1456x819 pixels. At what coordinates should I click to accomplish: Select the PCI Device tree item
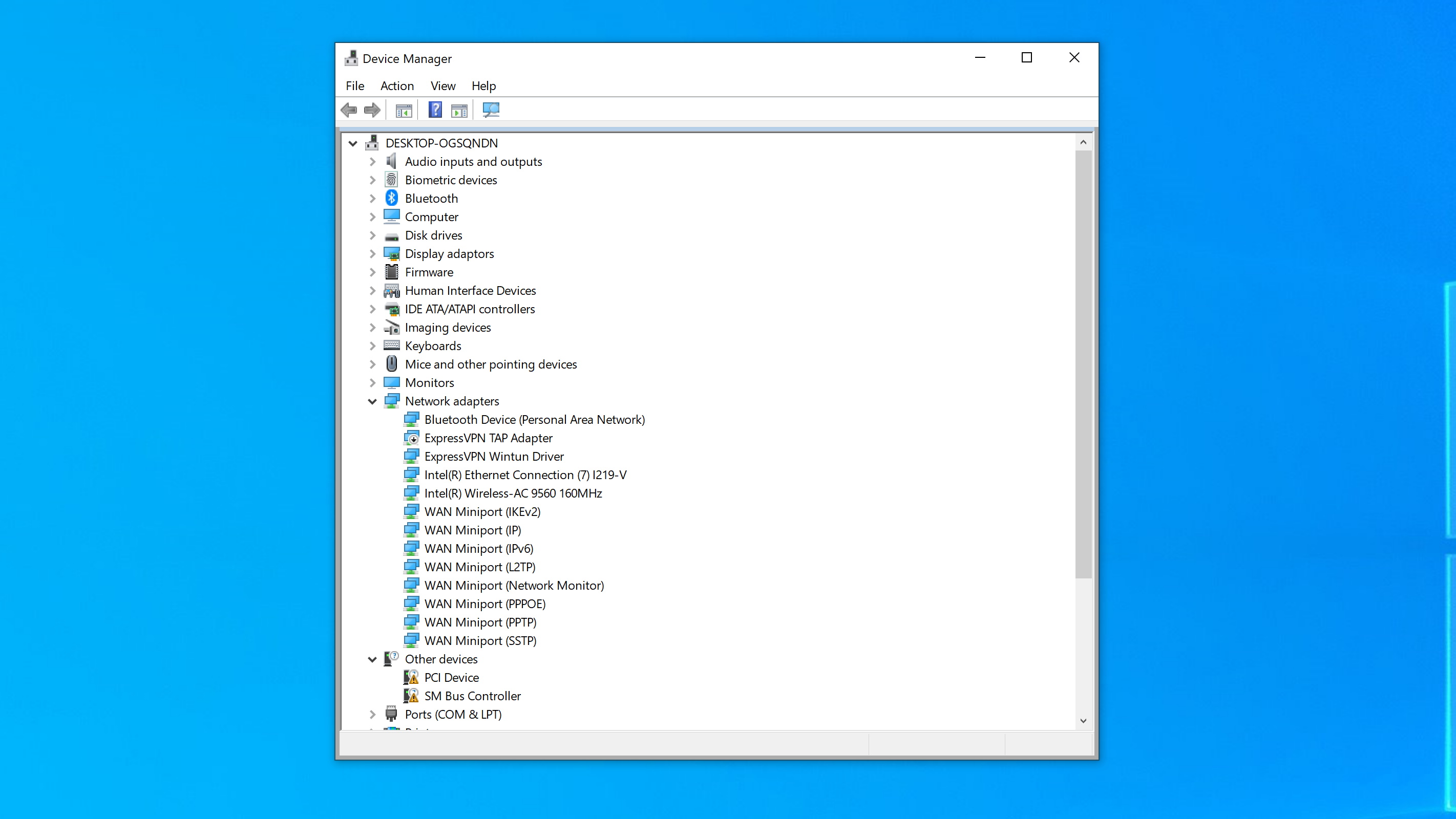pyautogui.click(x=451, y=677)
